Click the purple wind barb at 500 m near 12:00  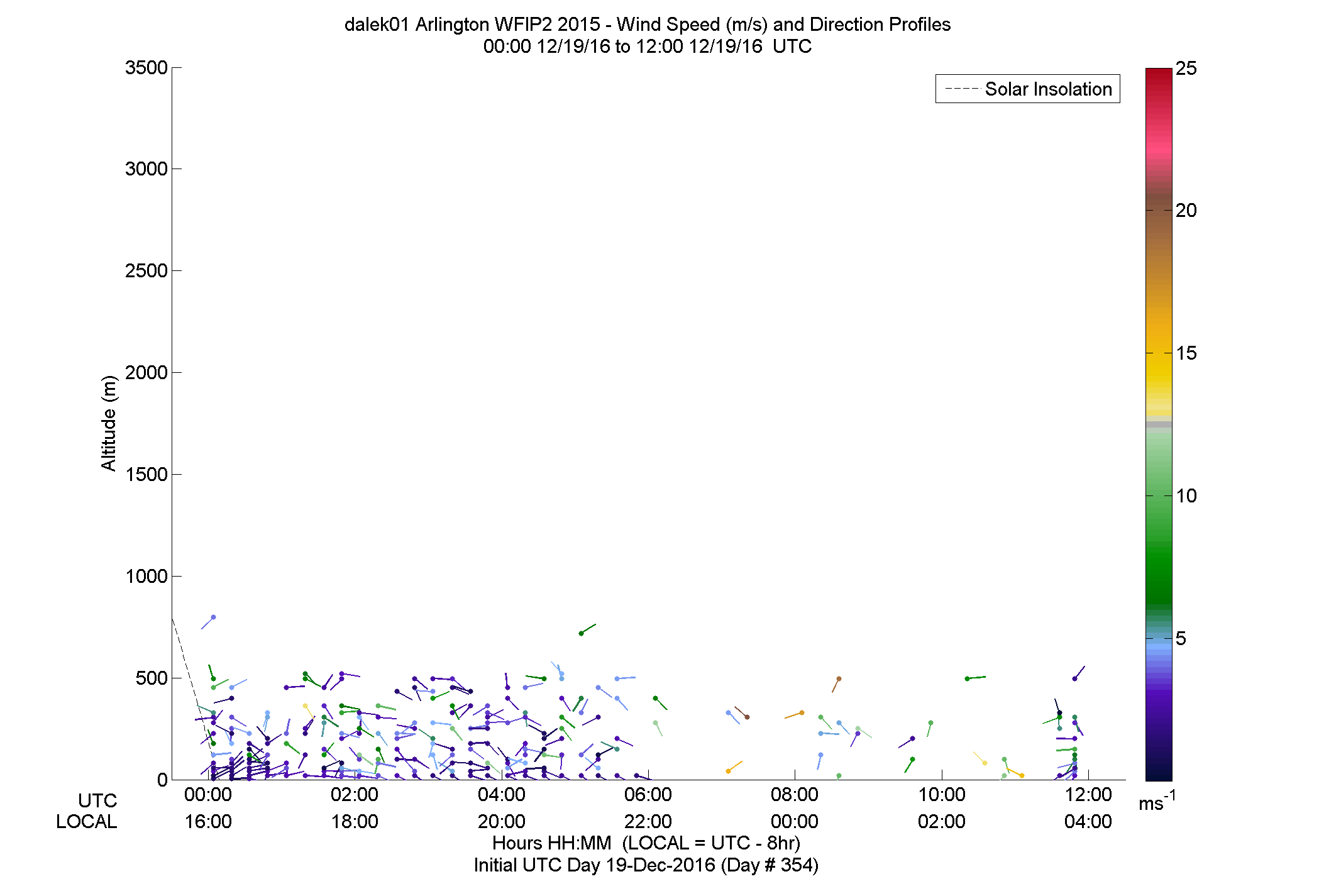1079,673
